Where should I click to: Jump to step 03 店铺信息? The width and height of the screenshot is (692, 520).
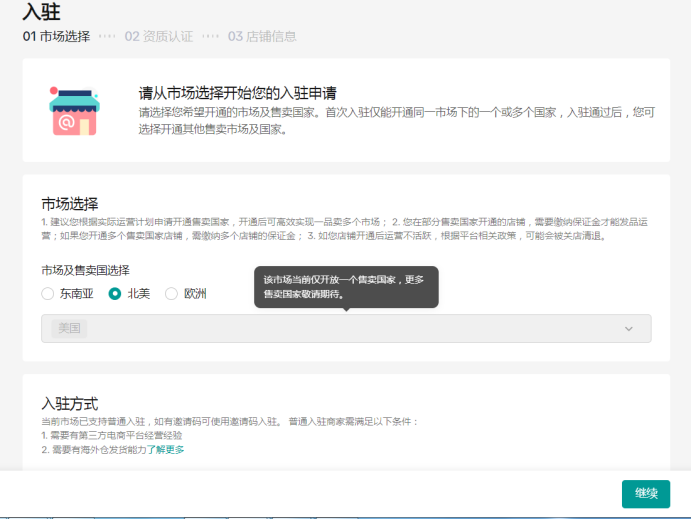point(262,36)
